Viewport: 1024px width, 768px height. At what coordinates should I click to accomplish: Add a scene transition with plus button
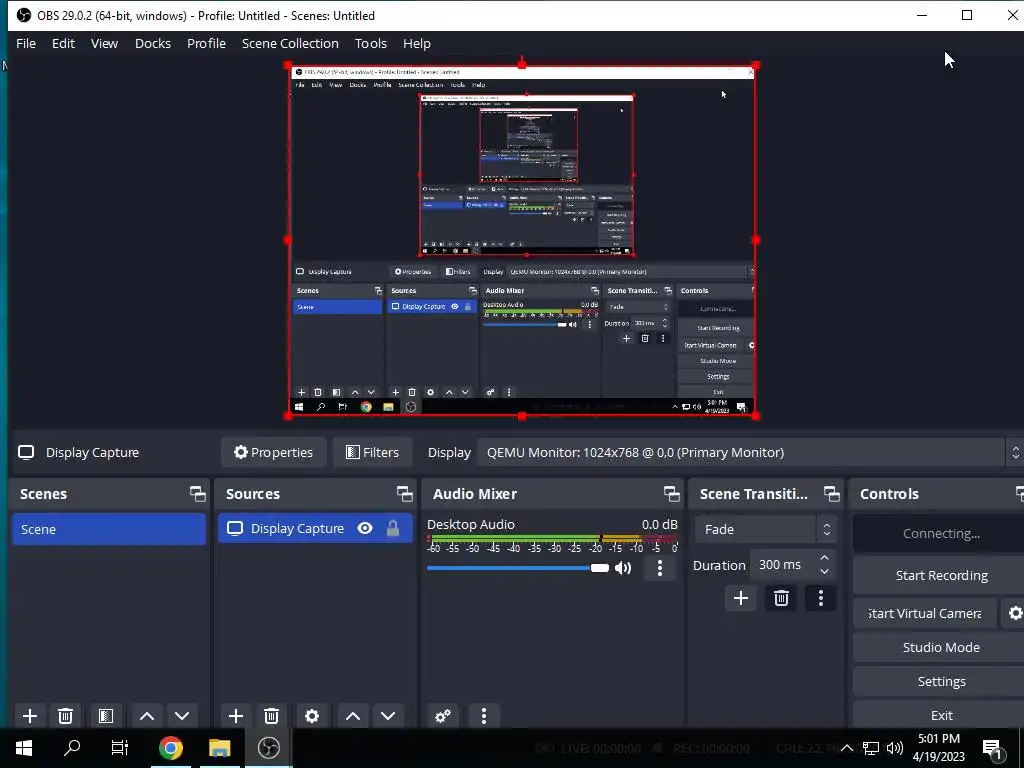click(741, 598)
